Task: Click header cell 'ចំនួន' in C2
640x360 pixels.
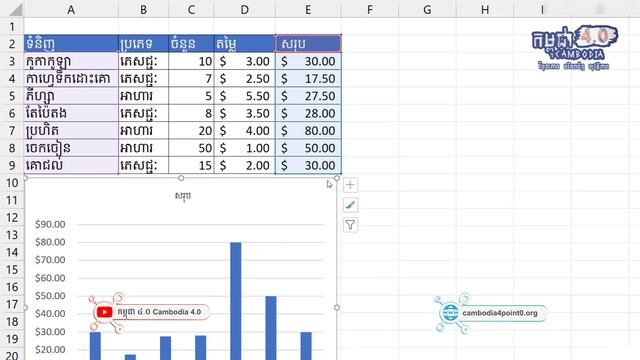Action: click(x=191, y=44)
